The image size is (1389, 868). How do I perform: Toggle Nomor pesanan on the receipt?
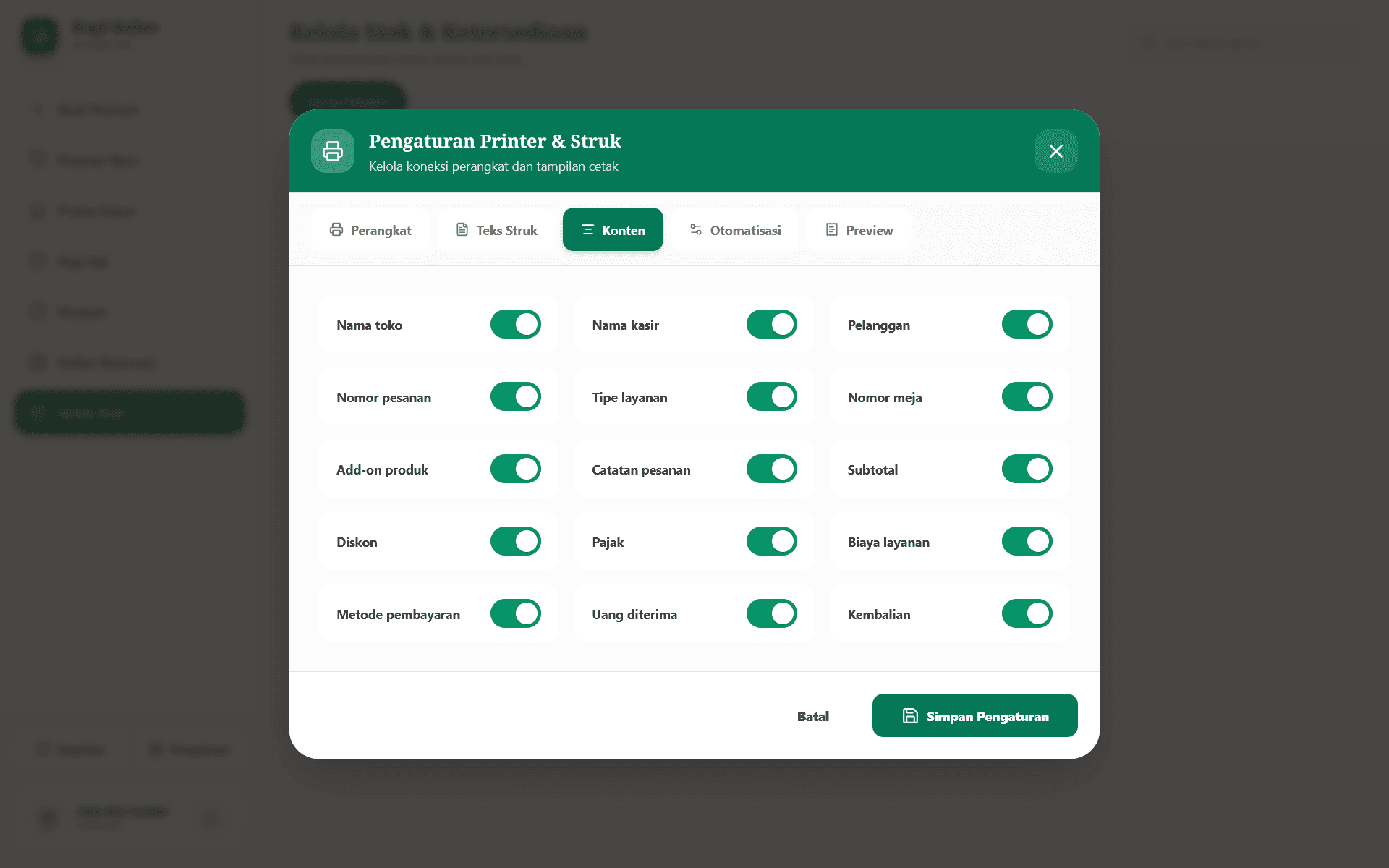tap(516, 397)
